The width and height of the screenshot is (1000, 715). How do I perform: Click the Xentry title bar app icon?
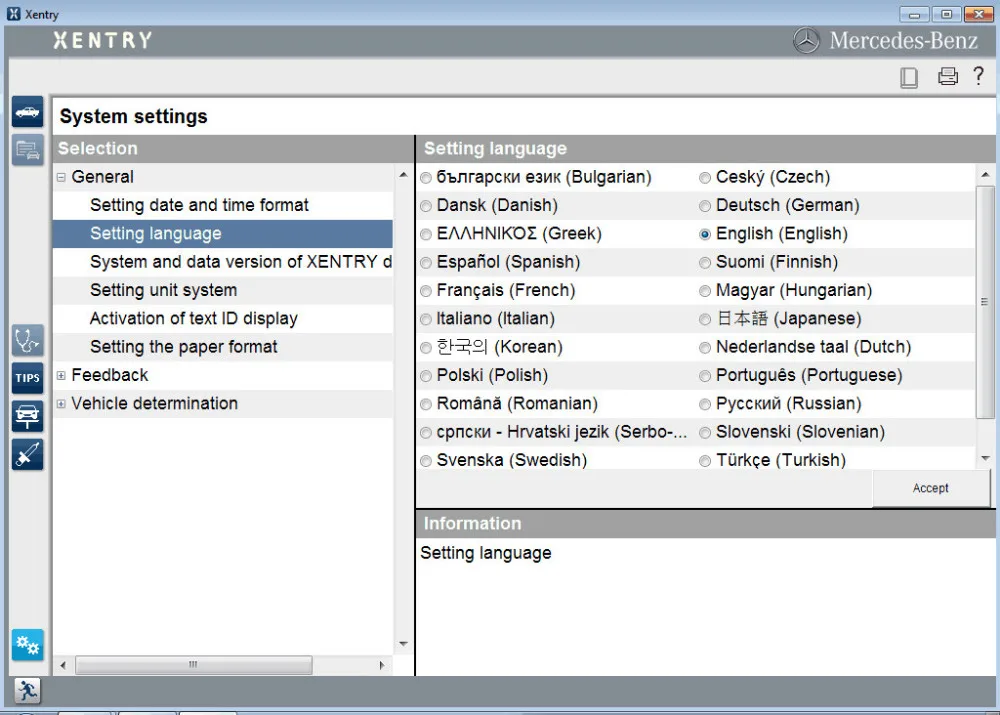point(13,13)
